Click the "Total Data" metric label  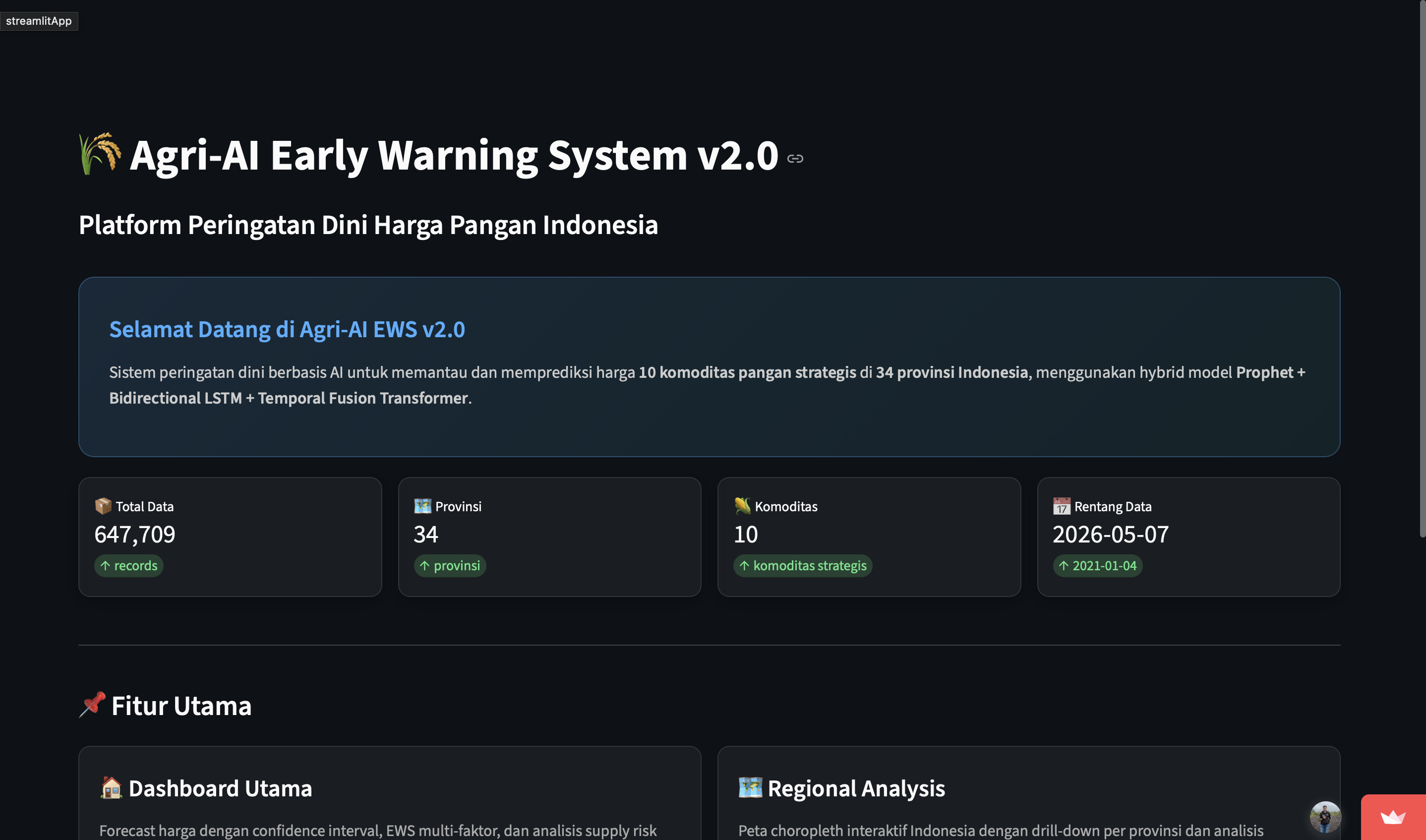(145, 507)
